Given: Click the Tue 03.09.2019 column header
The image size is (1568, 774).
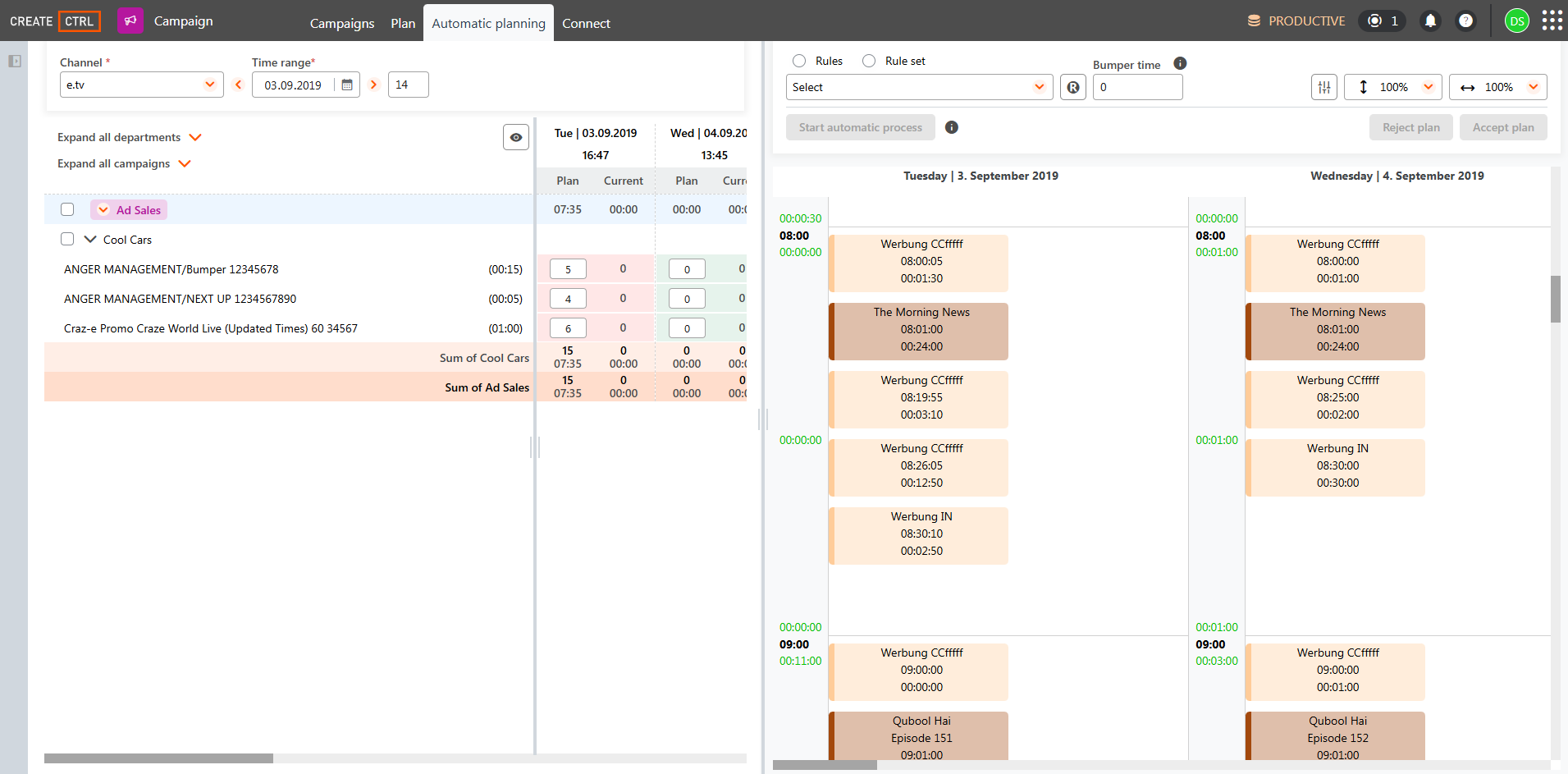Looking at the screenshot, I should point(596,133).
